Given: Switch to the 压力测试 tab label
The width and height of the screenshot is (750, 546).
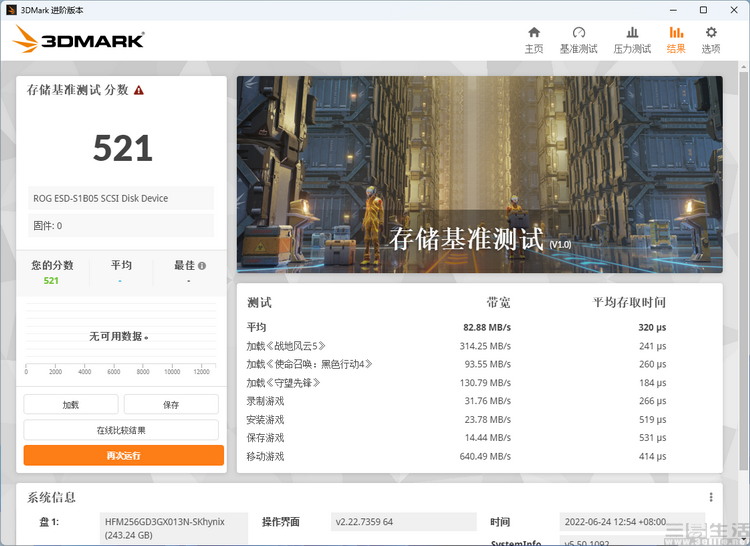Looking at the screenshot, I should coord(632,49).
